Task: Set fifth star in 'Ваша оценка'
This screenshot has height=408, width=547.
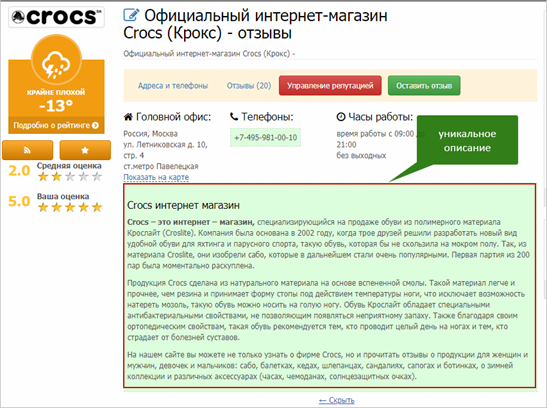Action: (x=97, y=208)
